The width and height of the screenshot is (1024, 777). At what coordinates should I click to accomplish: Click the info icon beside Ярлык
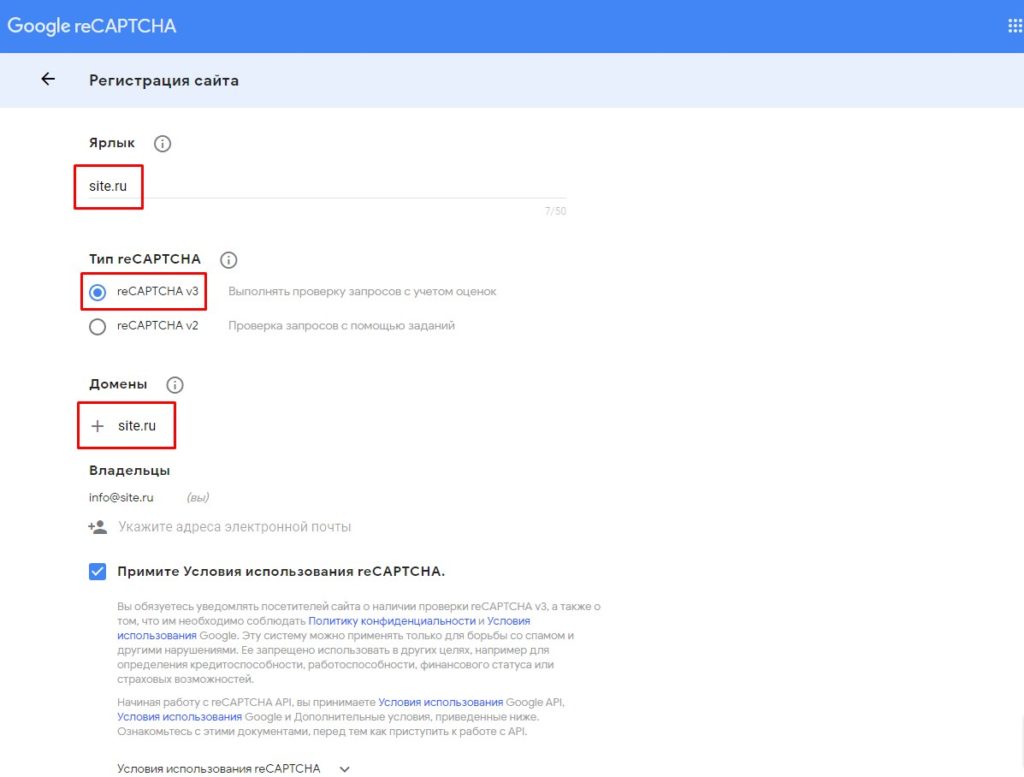[163, 143]
